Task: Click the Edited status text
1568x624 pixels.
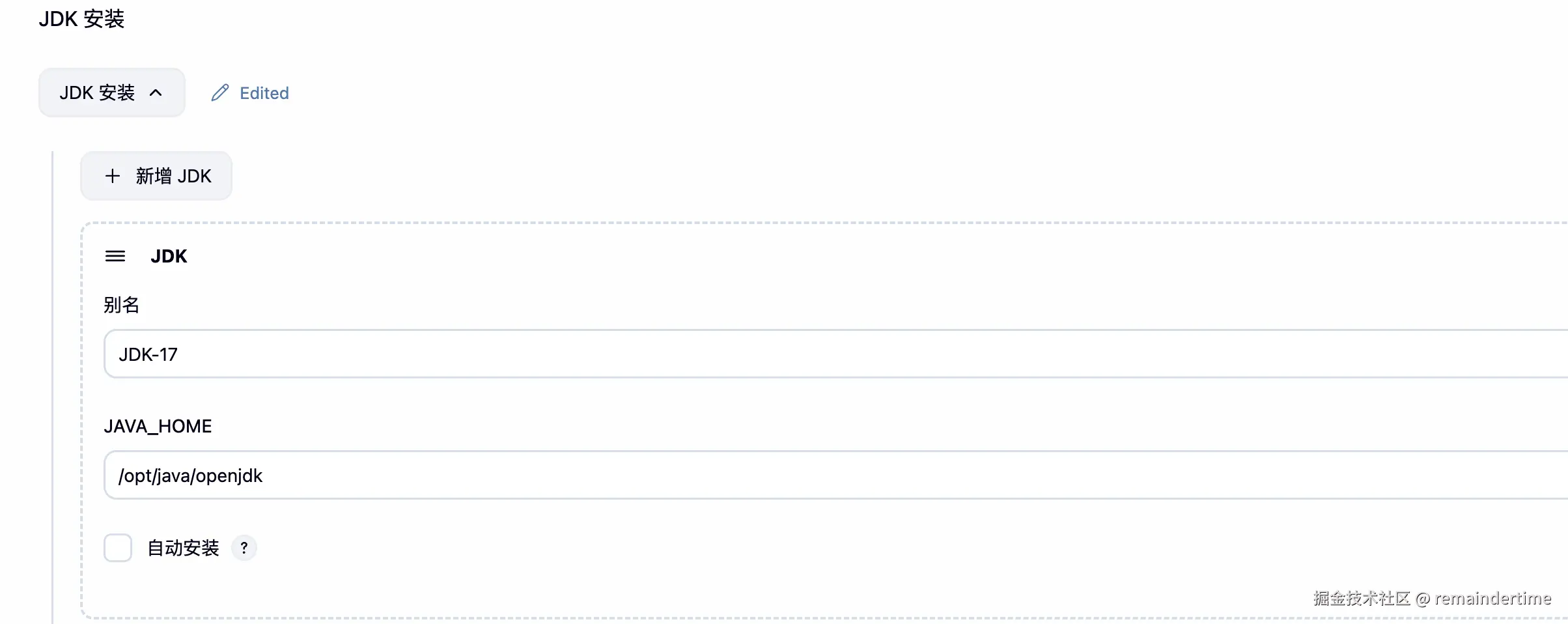Action: coord(264,93)
